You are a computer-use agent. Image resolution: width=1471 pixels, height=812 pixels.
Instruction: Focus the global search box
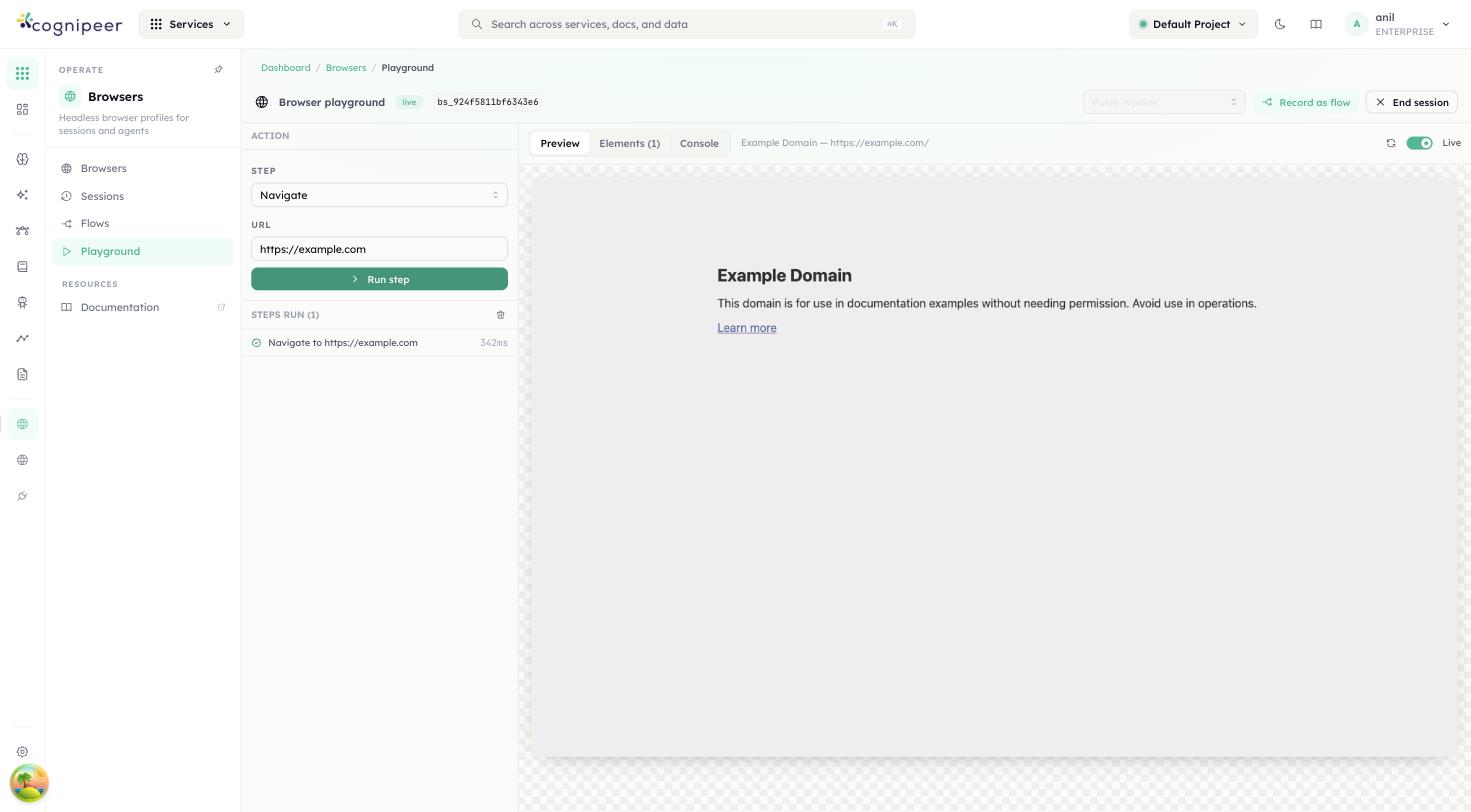tap(687, 24)
